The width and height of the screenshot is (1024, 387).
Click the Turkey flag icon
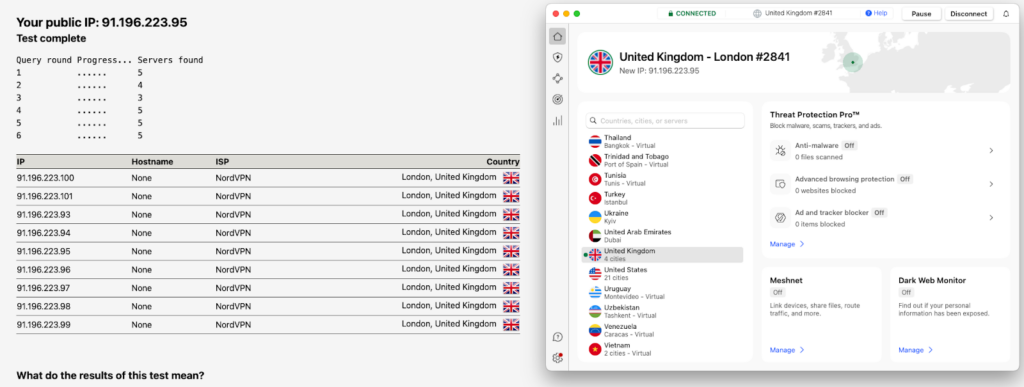coord(595,198)
